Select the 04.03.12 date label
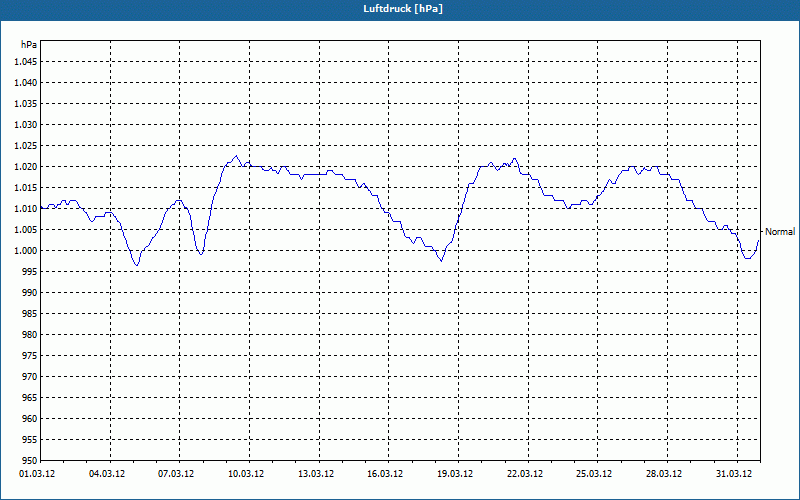Viewport: 800px width, 500px height. click(107, 474)
